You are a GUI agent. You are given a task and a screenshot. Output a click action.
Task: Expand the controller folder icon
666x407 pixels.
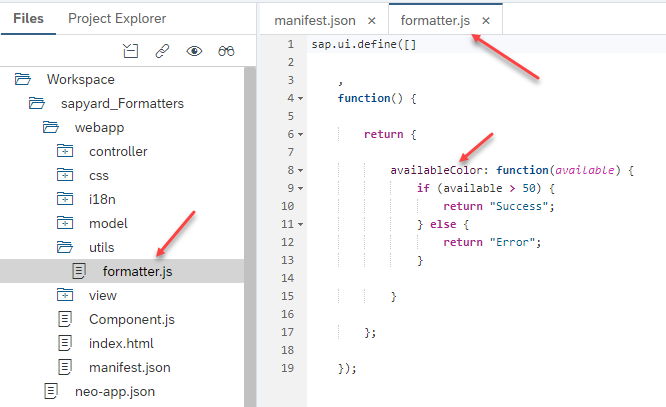[x=65, y=151]
